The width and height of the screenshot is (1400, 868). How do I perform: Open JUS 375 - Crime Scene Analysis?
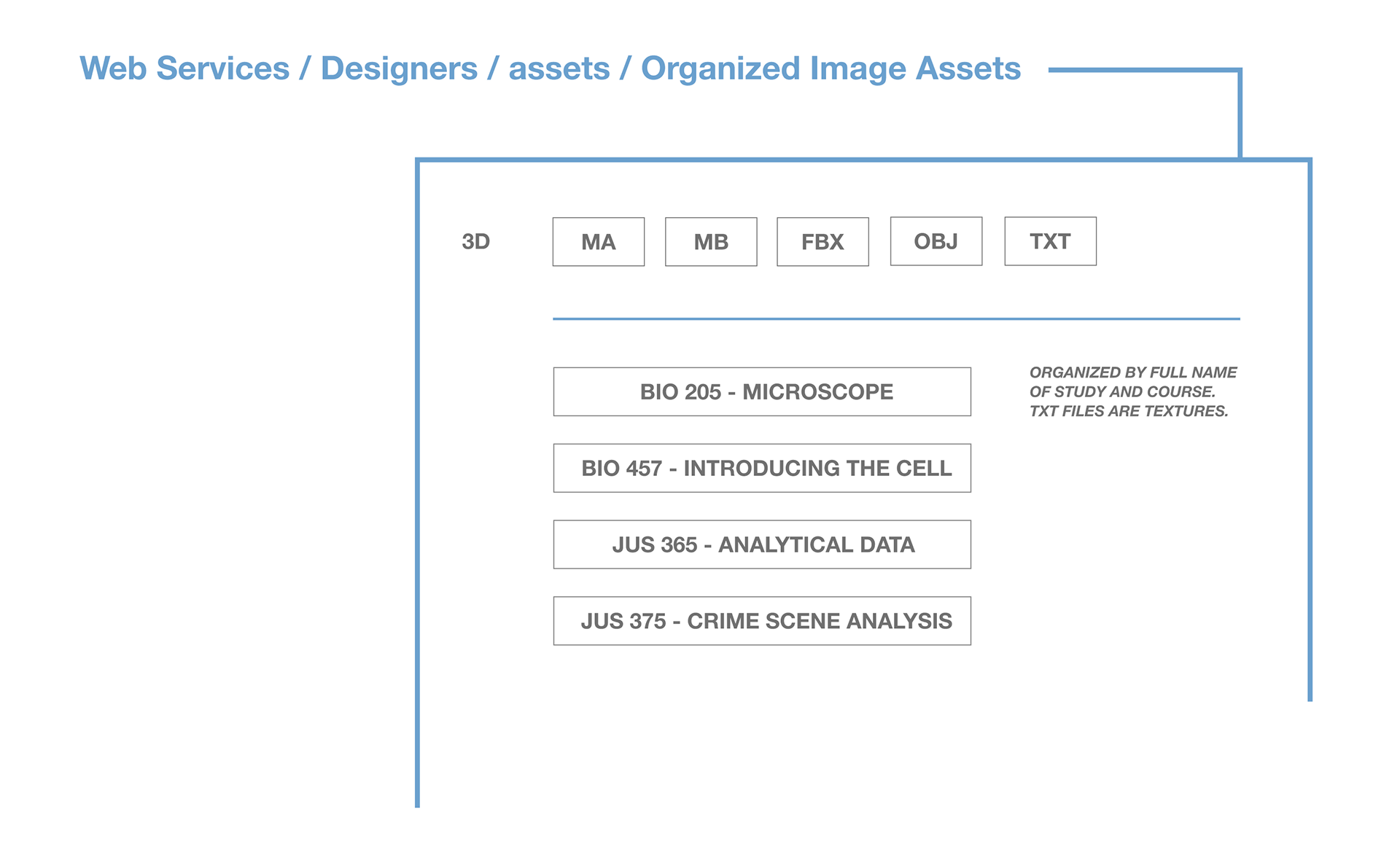point(762,621)
